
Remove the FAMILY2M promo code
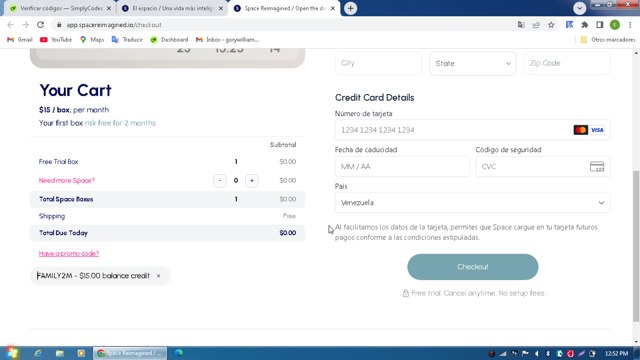click(158, 276)
